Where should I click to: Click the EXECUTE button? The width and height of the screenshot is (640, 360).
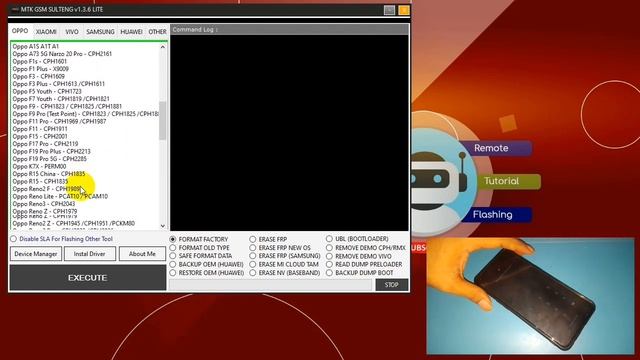[x=88, y=278]
